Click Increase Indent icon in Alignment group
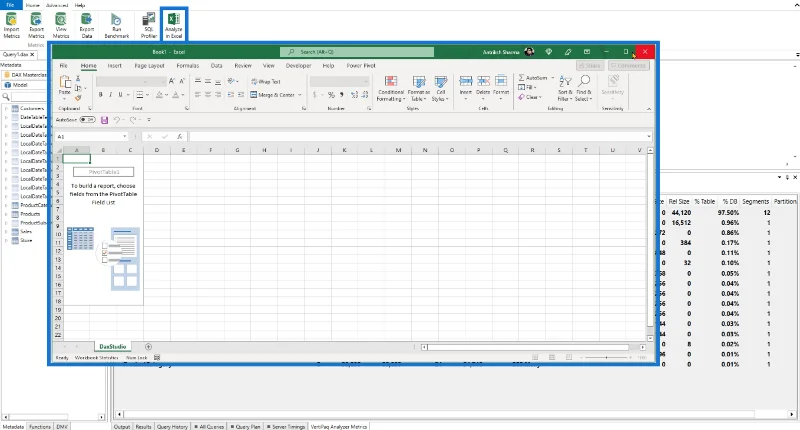The image size is (800, 430). tap(240, 95)
